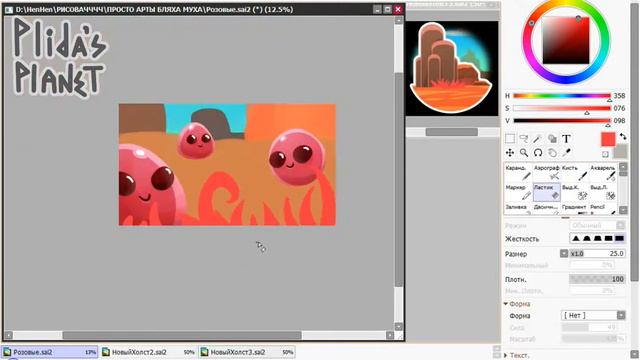Select the Move tool
Screen dimensions: 640x360
[x=510, y=153]
